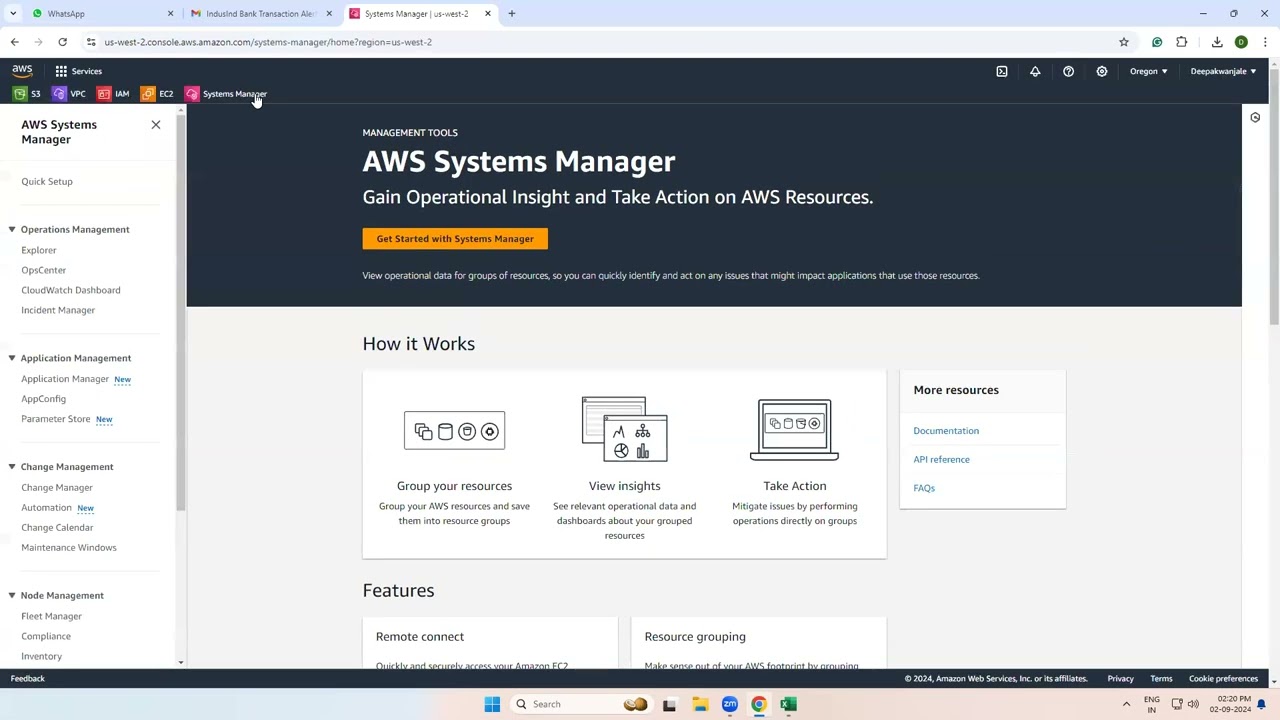Open console settings gear
Viewport: 1280px width, 720px height.
1101,71
